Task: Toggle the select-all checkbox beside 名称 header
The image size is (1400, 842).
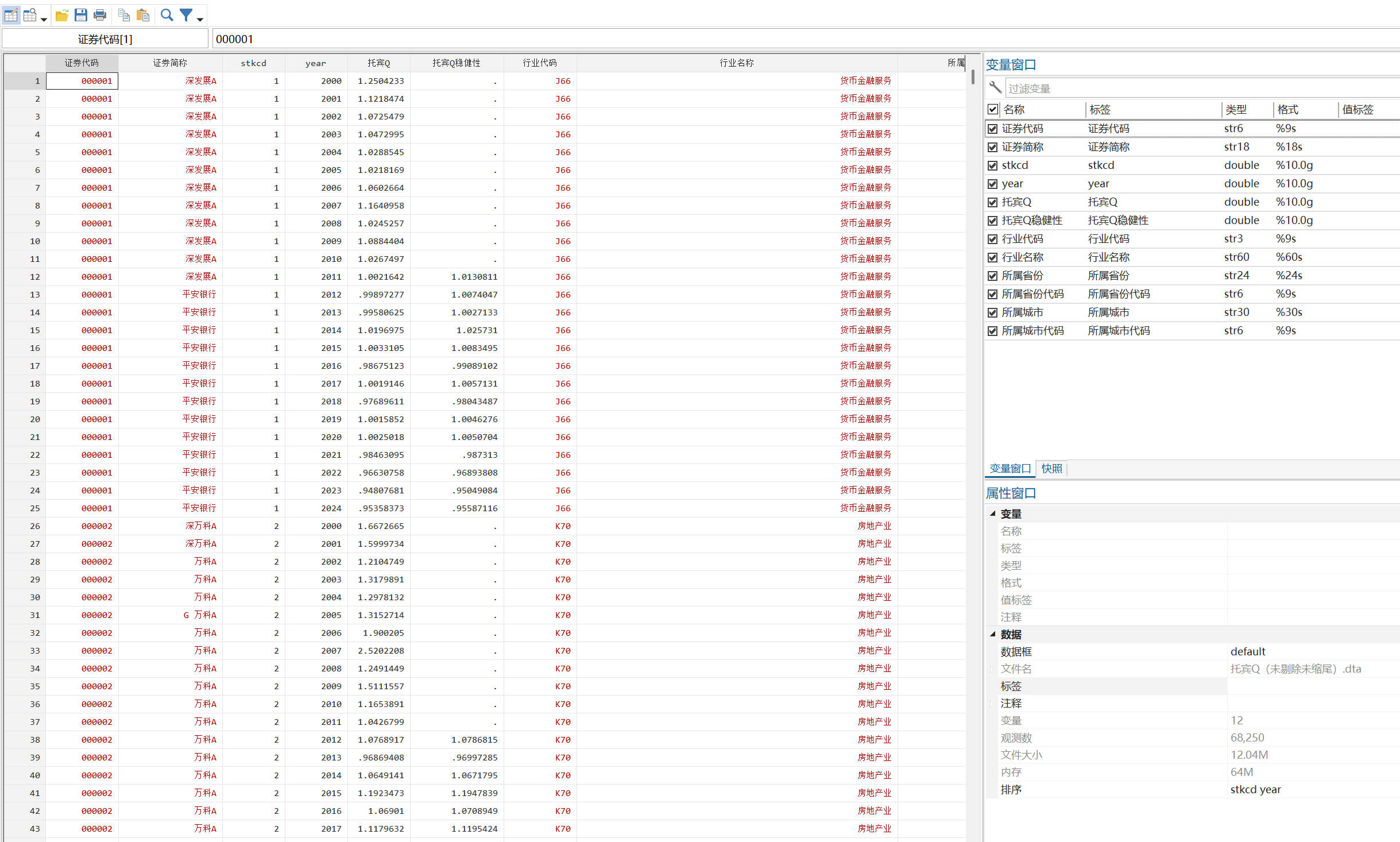Action: pyautogui.click(x=992, y=109)
